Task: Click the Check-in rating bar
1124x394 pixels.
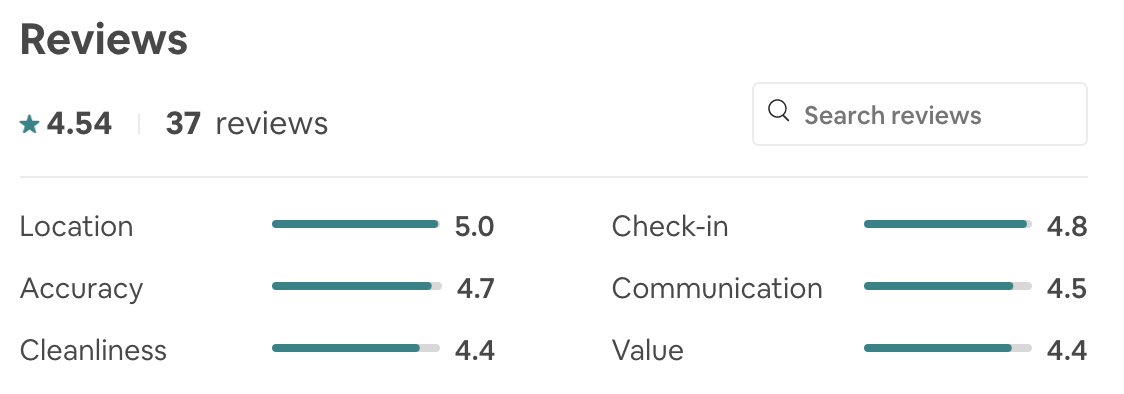Action: point(948,224)
